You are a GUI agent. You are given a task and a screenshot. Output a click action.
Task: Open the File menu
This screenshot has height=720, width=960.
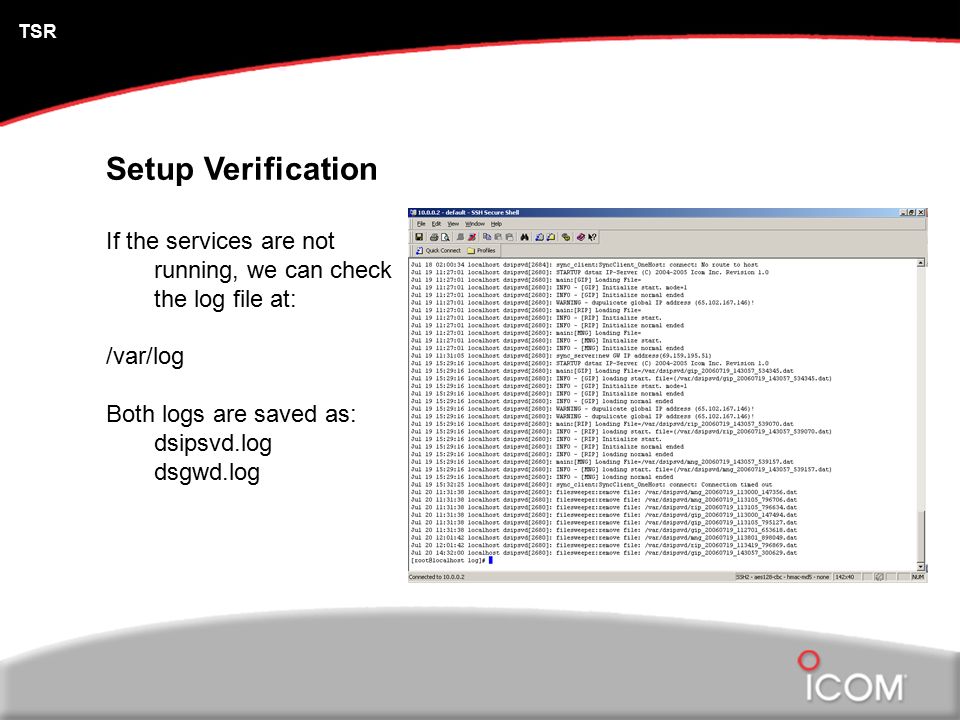point(421,224)
